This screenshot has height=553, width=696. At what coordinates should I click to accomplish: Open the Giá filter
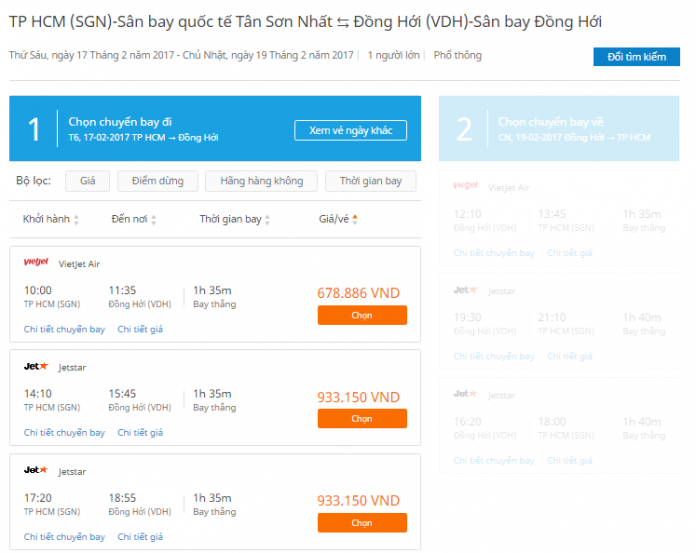click(87, 181)
